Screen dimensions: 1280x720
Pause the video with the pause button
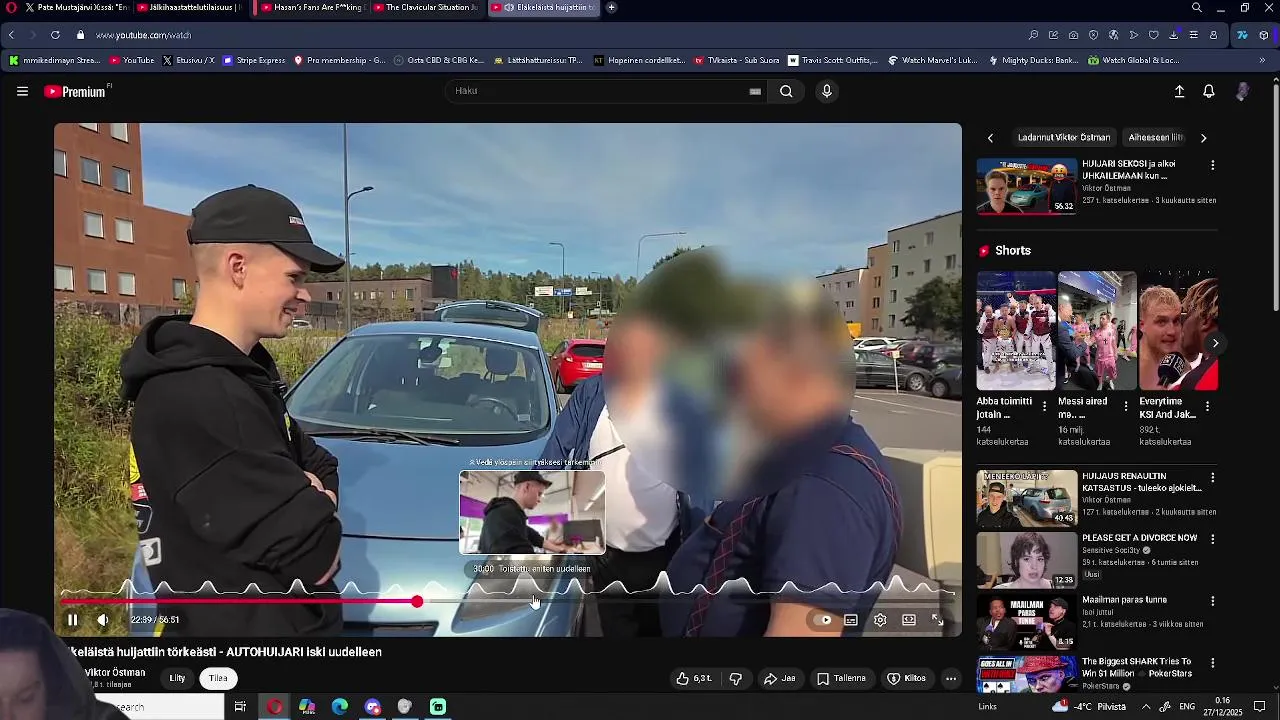(x=72, y=620)
